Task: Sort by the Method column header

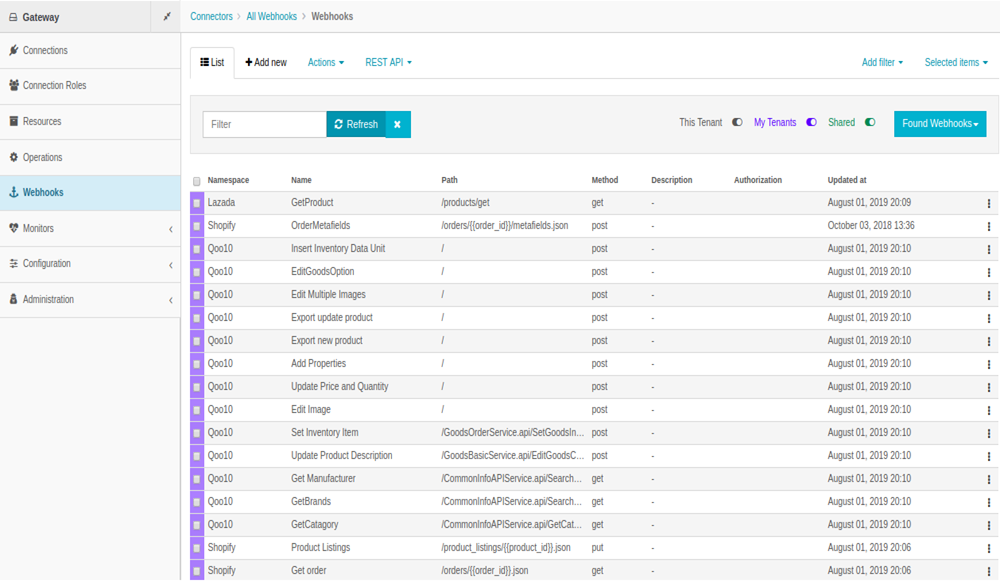Action: pyautogui.click(x=605, y=180)
